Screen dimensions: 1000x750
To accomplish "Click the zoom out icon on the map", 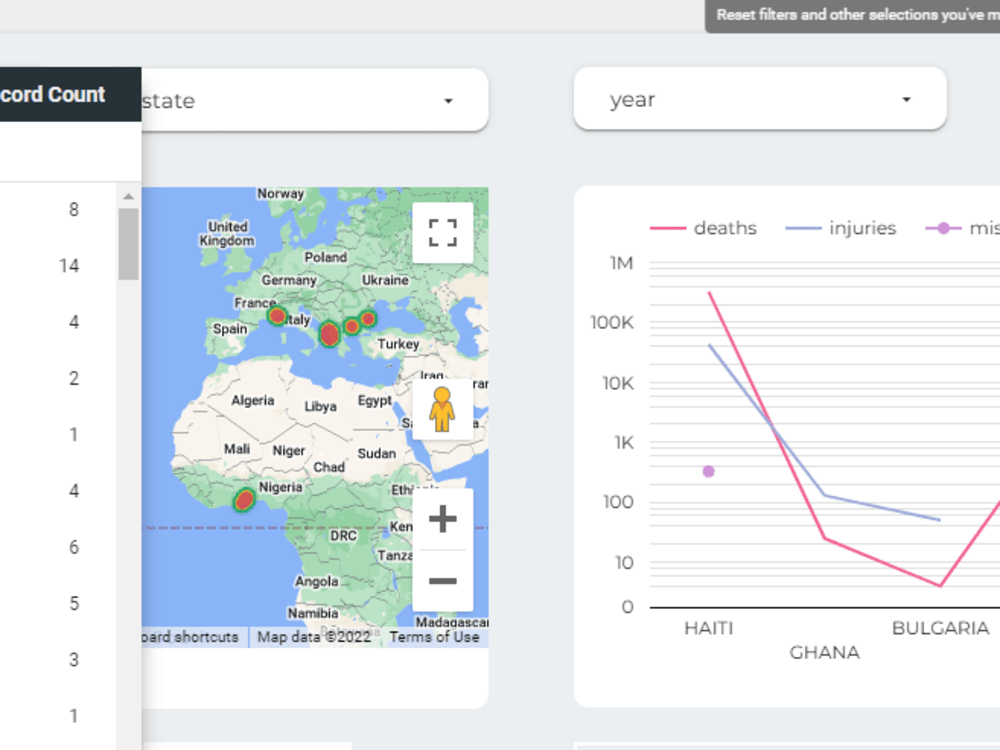I will (441, 580).
